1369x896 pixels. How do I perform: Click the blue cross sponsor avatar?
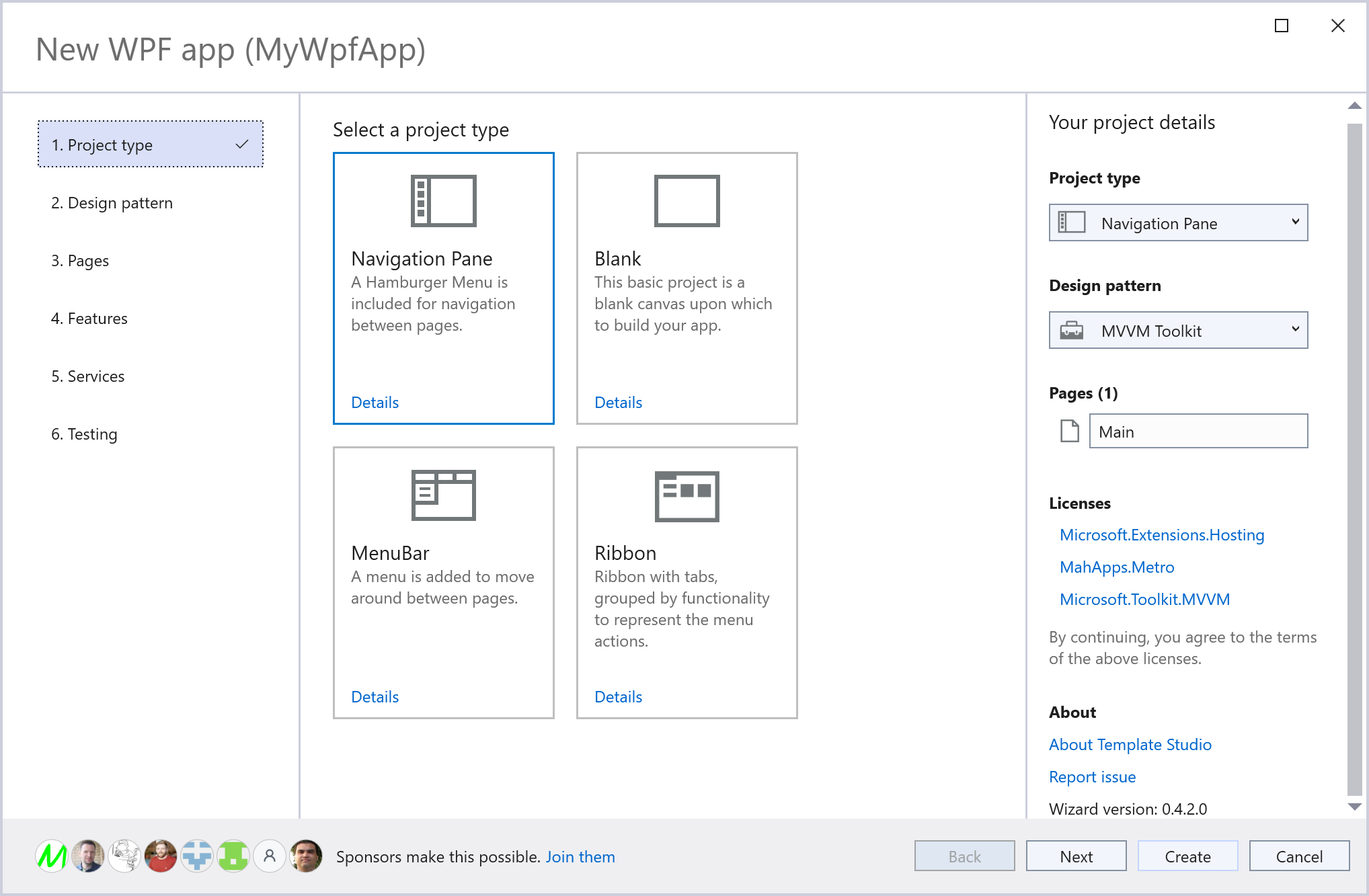197,856
